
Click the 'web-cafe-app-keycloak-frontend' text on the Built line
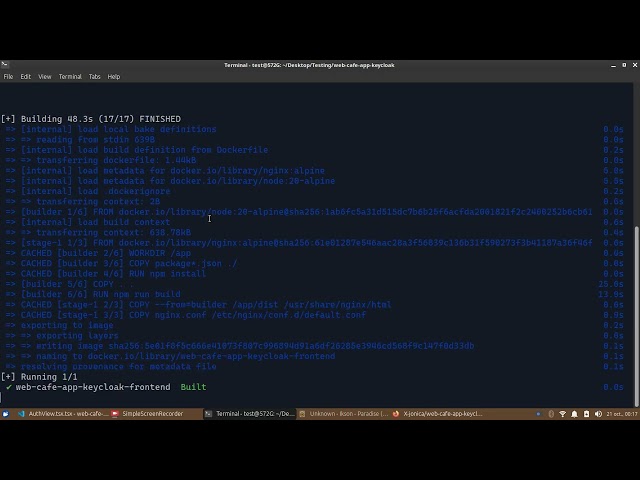pyautogui.click(x=93, y=387)
